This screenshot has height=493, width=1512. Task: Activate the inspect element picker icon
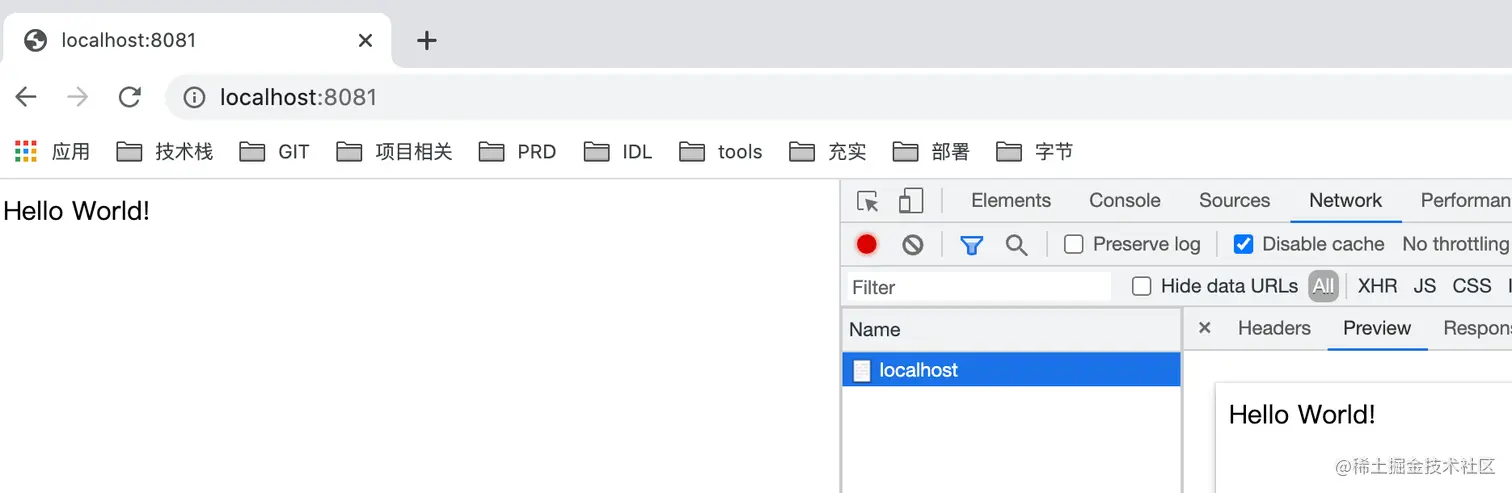click(868, 201)
